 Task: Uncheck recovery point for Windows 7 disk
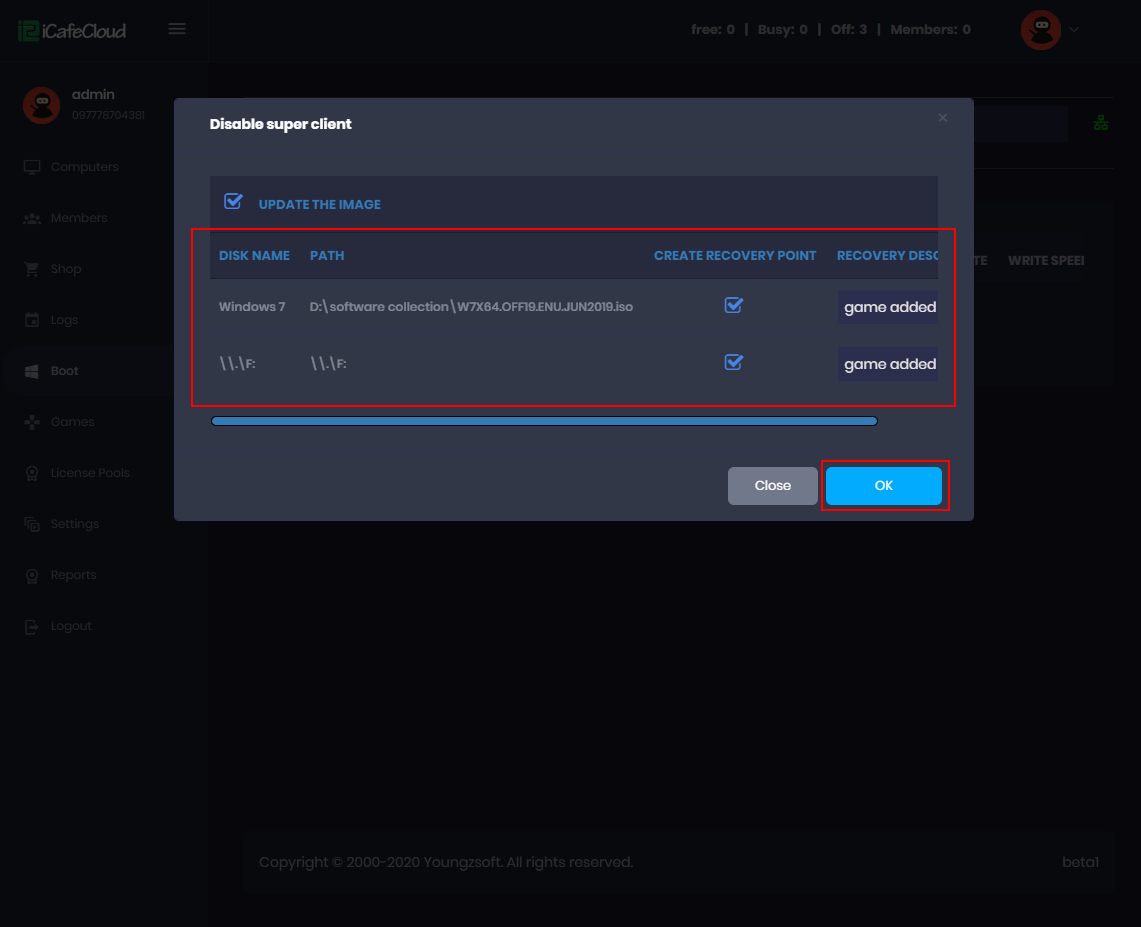(x=733, y=305)
